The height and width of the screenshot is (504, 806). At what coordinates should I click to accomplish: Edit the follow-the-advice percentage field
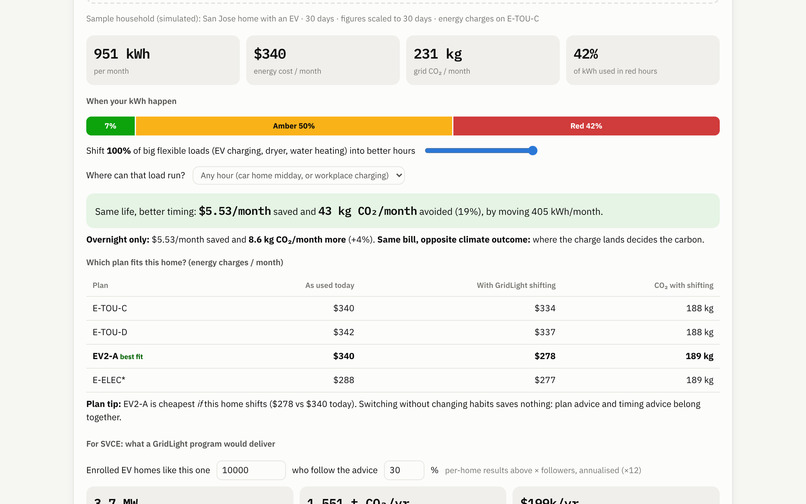(x=404, y=470)
